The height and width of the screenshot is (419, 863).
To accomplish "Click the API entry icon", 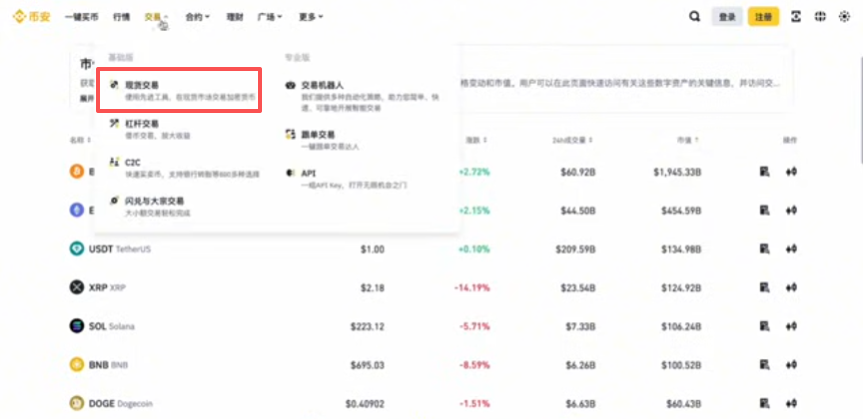I will point(291,173).
